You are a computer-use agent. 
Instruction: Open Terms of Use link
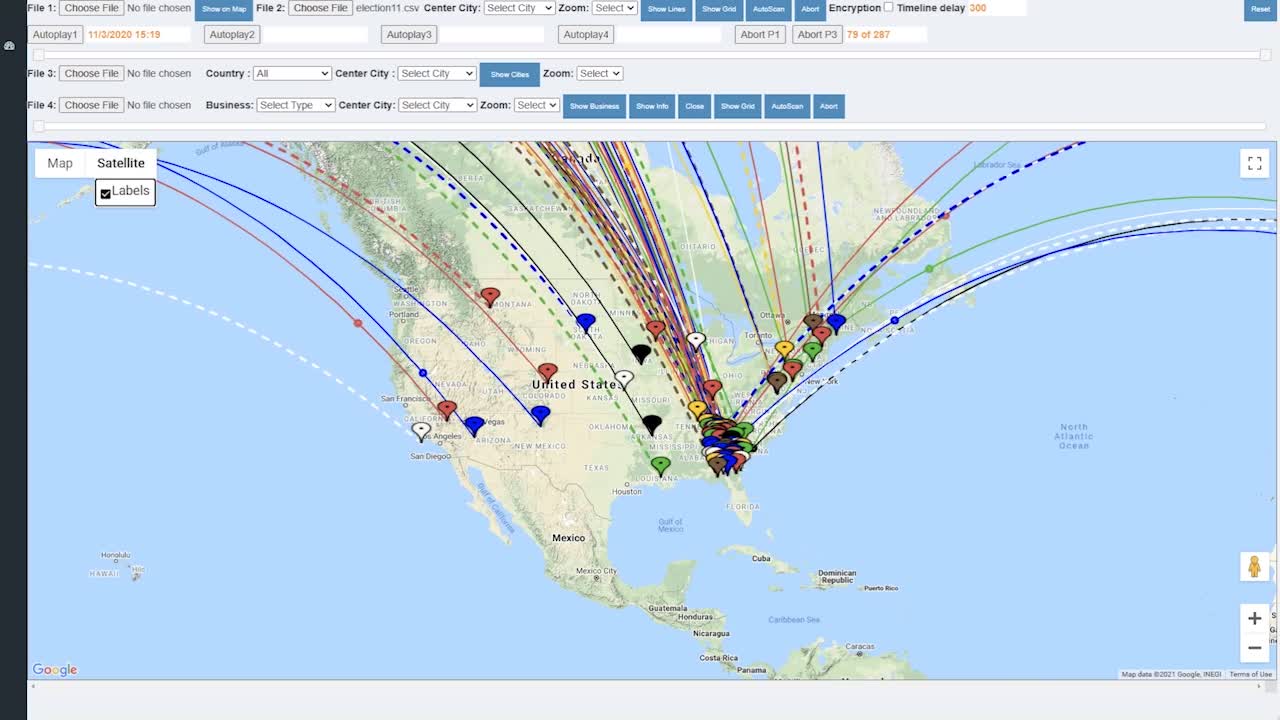click(x=1251, y=674)
